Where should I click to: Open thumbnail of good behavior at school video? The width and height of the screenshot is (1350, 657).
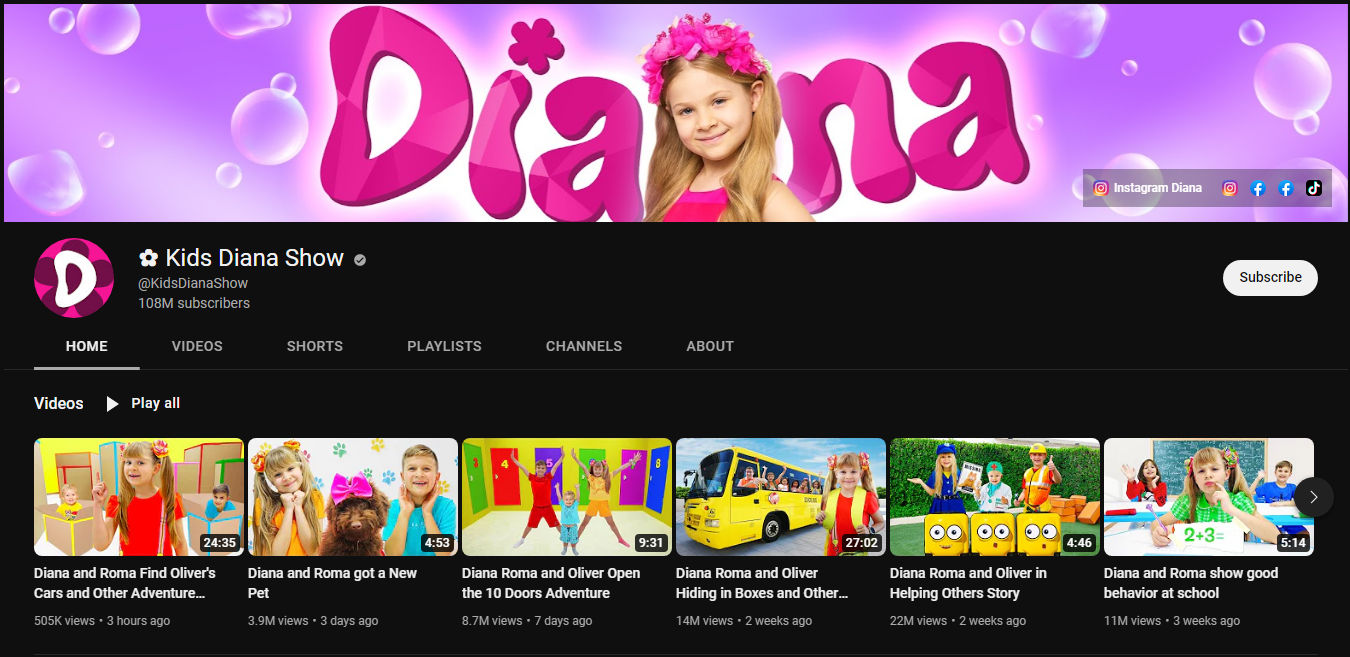pos(1209,497)
